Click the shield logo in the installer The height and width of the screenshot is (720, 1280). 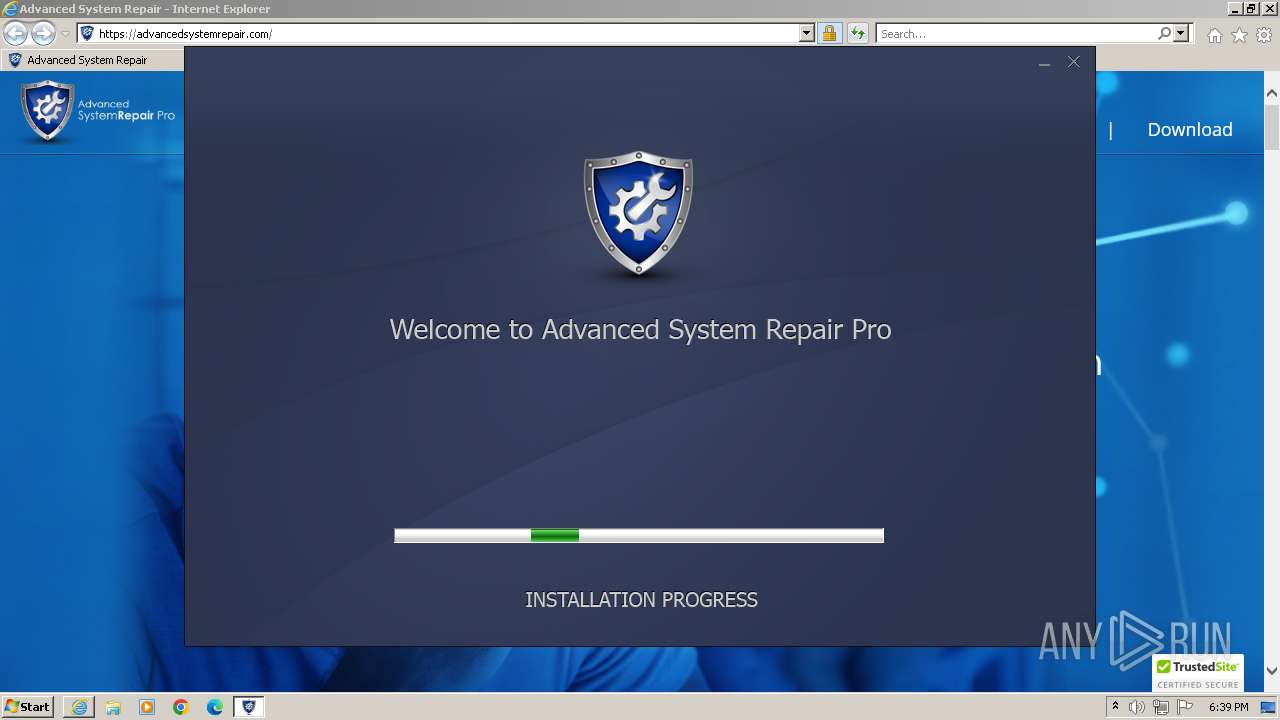[638, 213]
